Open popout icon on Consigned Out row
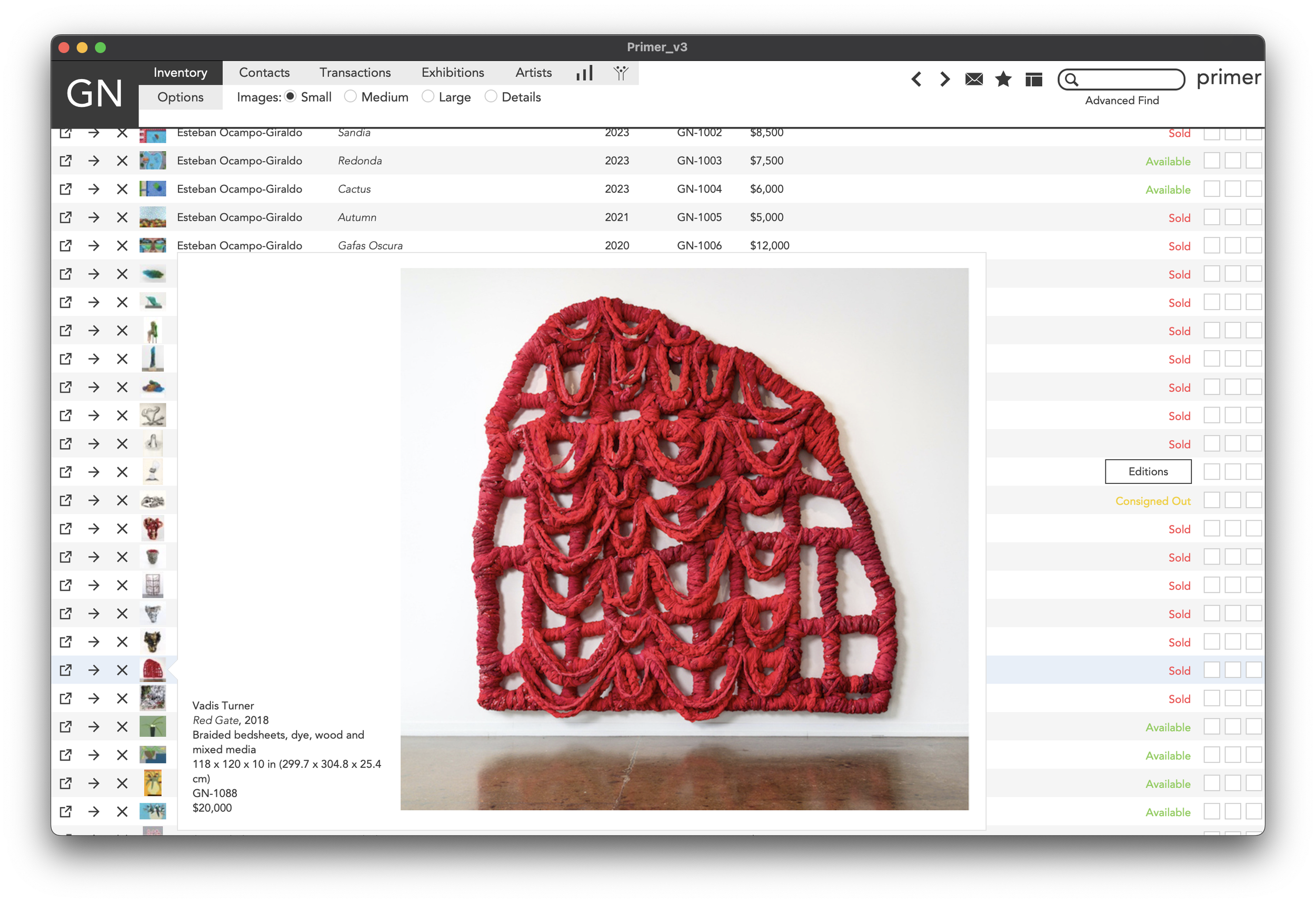 click(66, 501)
